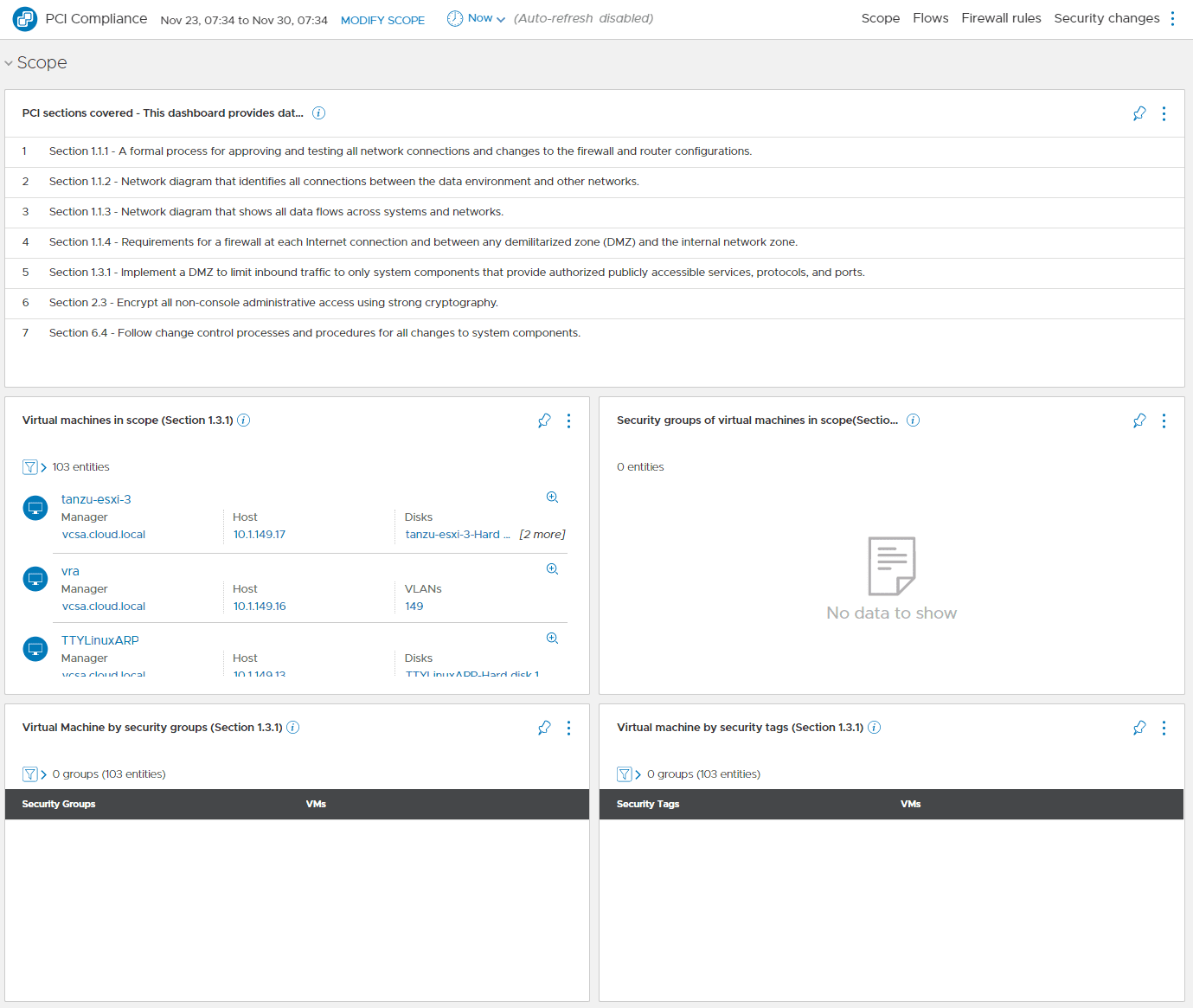The width and height of the screenshot is (1193, 1008).
Task: Pin the Security groups of virtual machines widget
Action: tap(1139, 421)
